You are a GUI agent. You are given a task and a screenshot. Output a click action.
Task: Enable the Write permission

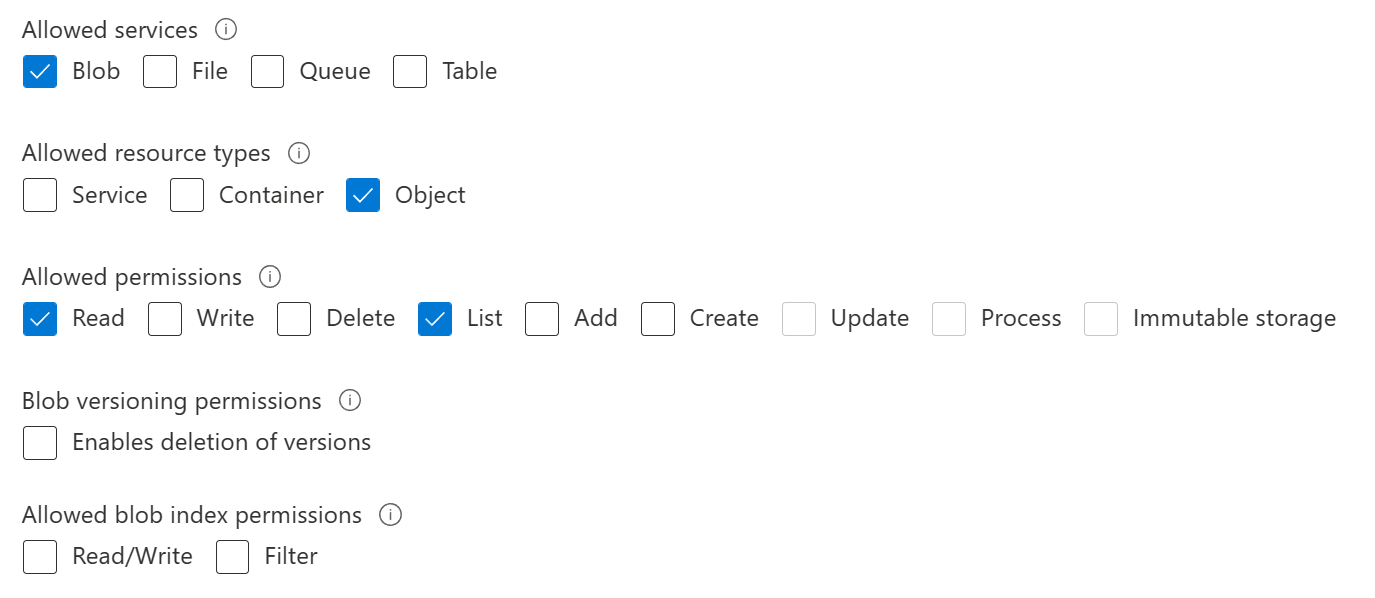coord(164,318)
